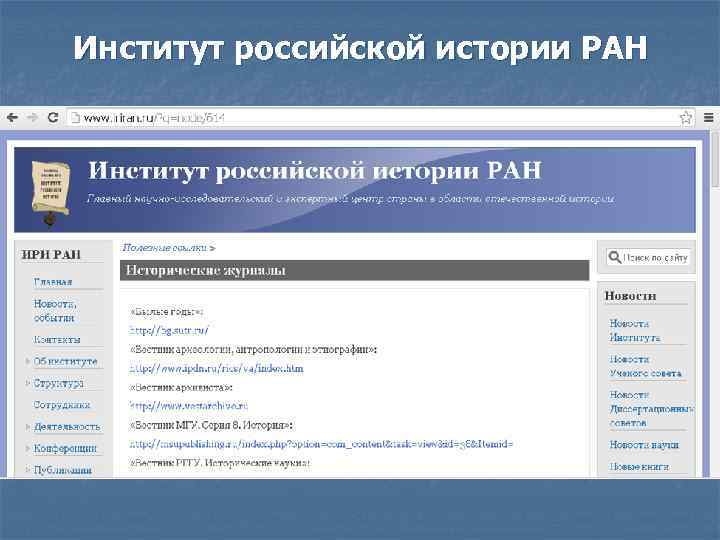This screenshot has width=720, height=540.
Task: Expand the Публикации menu arrow
Action: click(x=28, y=469)
